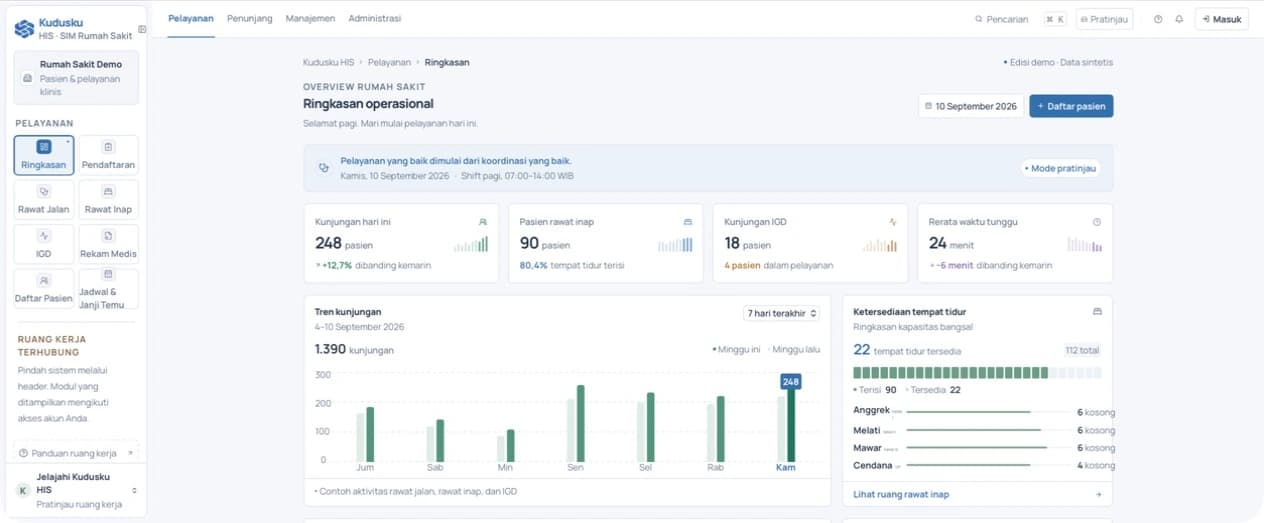Toggle the Minggu lalu chart legend
The image size is (1264, 523).
tap(796, 350)
